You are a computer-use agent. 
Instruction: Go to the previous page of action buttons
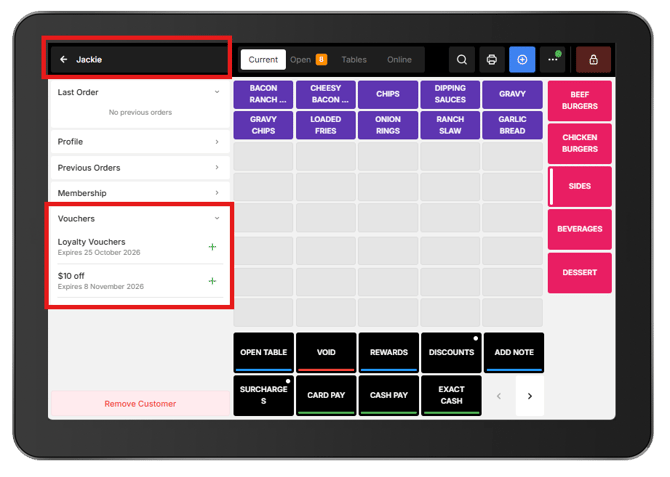point(499,396)
